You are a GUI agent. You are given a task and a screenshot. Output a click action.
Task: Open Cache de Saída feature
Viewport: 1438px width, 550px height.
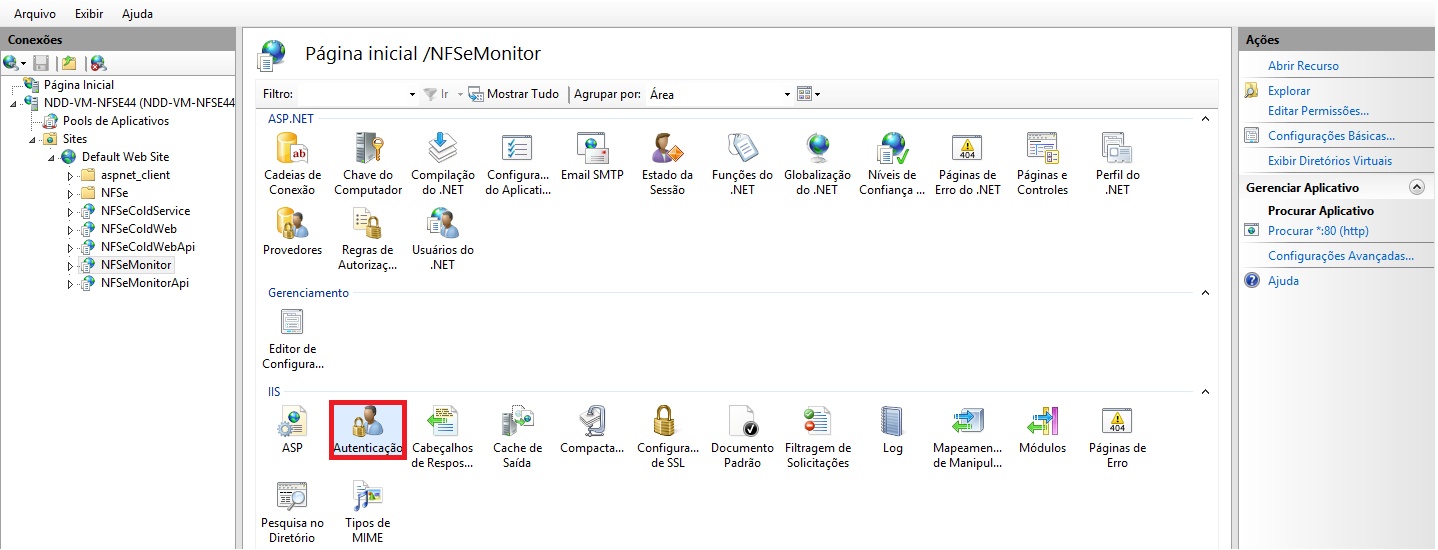(x=518, y=437)
